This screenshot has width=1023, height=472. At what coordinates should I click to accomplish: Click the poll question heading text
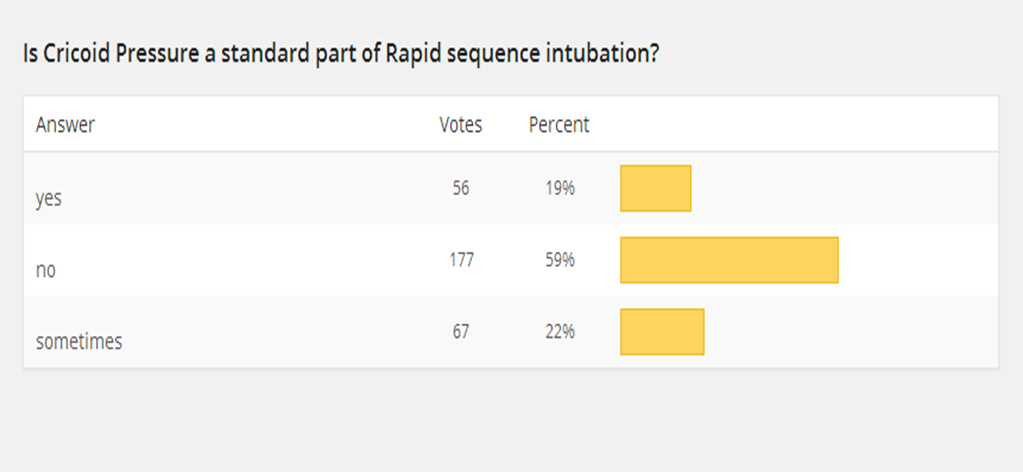click(x=340, y=54)
